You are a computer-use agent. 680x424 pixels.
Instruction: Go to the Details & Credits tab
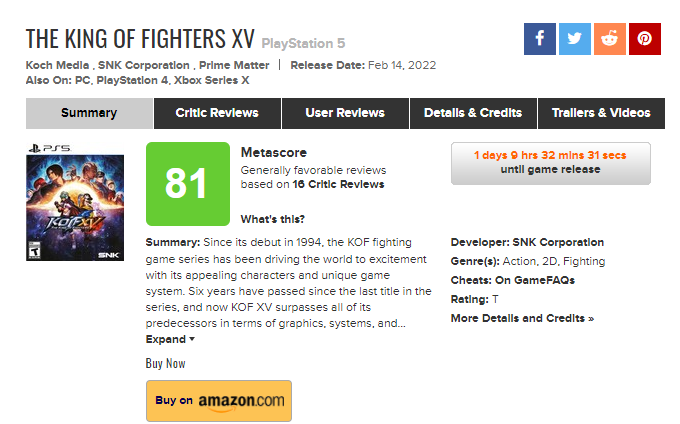[x=473, y=113]
